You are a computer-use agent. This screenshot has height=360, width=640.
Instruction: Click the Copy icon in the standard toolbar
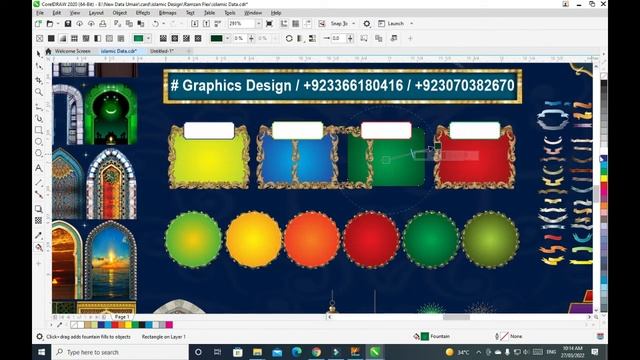pos(129,24)
